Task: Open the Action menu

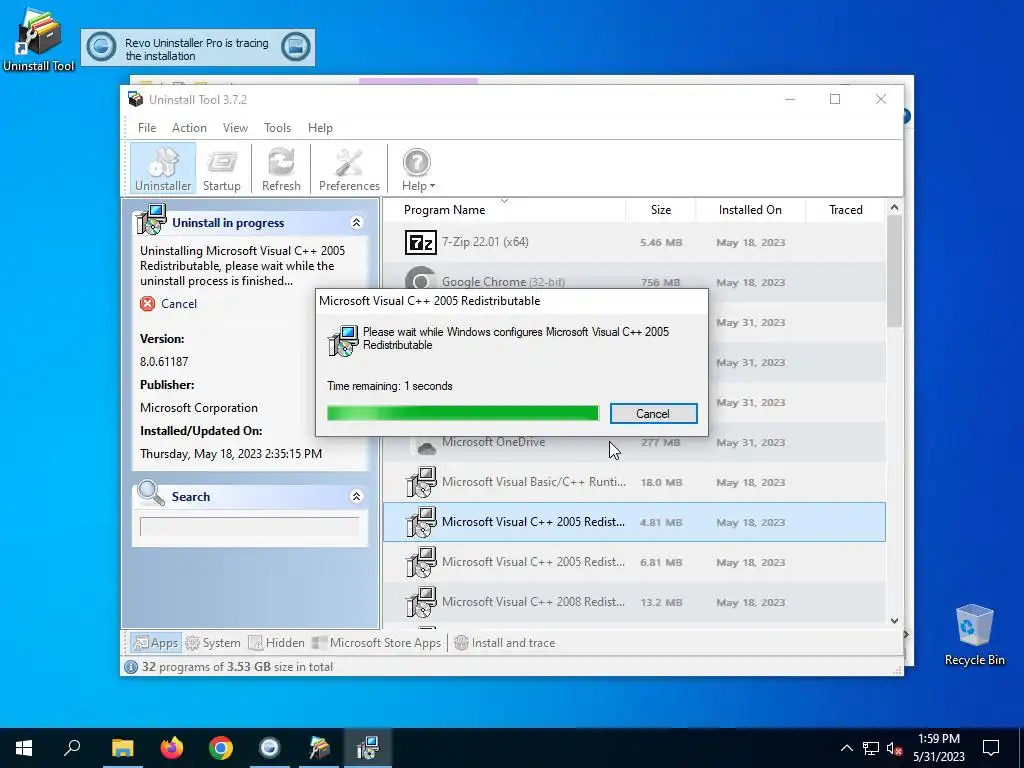Action: (x=189, y=128)
